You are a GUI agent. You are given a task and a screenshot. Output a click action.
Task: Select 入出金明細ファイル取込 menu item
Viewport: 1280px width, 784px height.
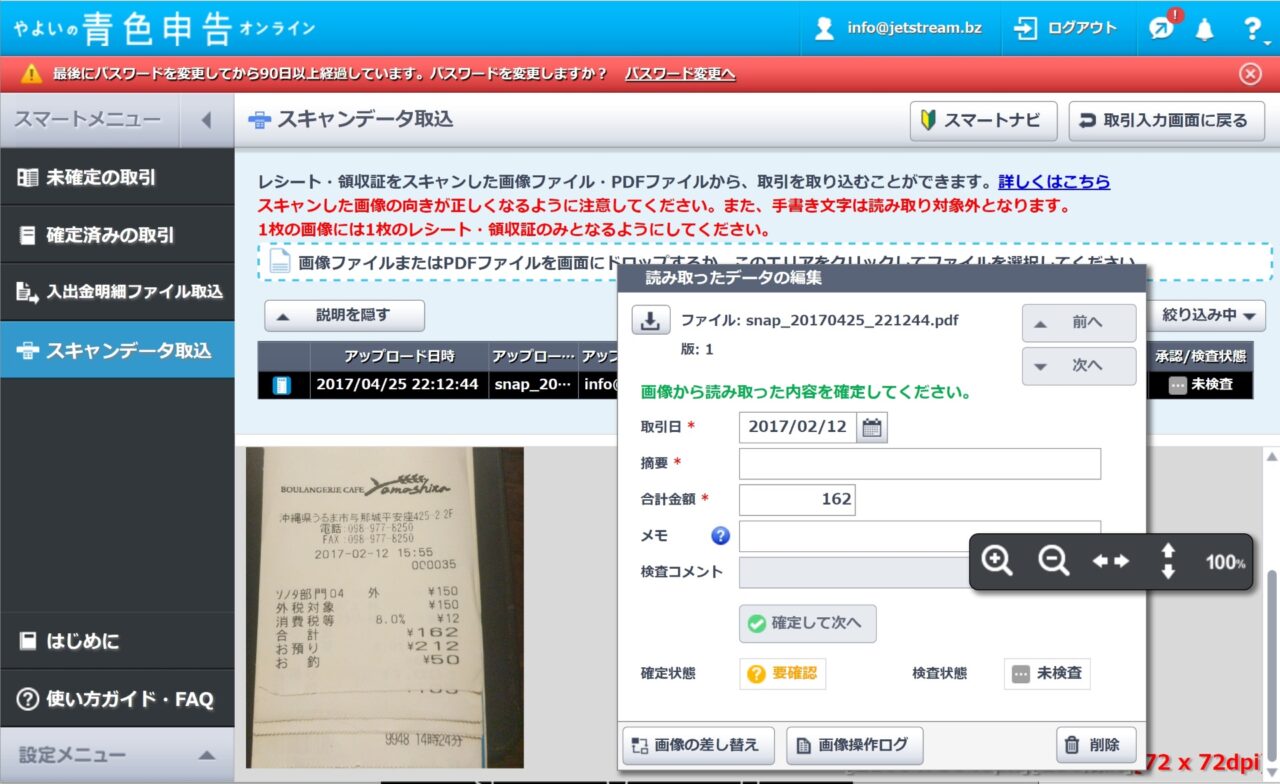point(117,292)
